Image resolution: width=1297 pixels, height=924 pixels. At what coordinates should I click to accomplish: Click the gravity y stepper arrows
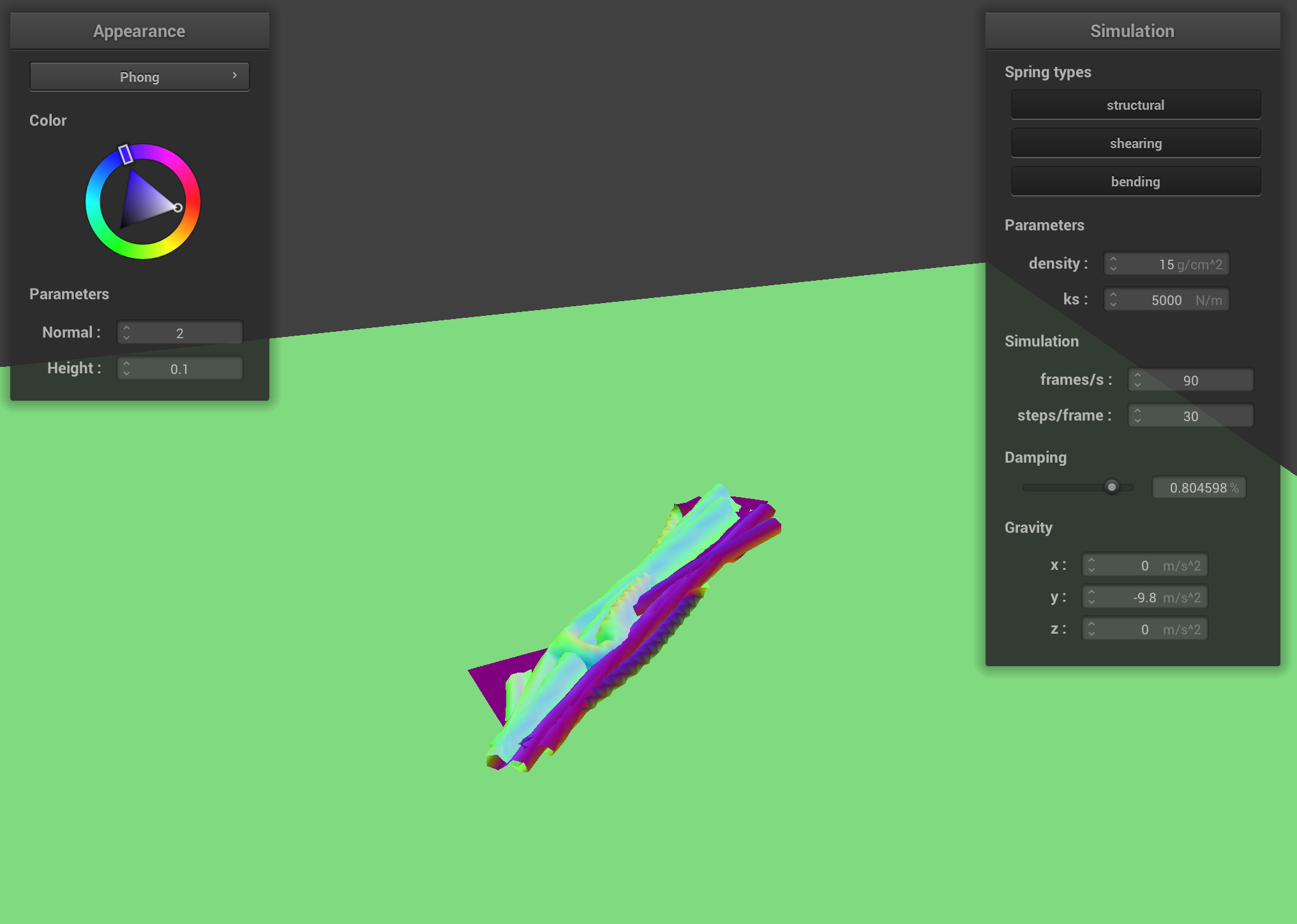[x=1091, y=597]
